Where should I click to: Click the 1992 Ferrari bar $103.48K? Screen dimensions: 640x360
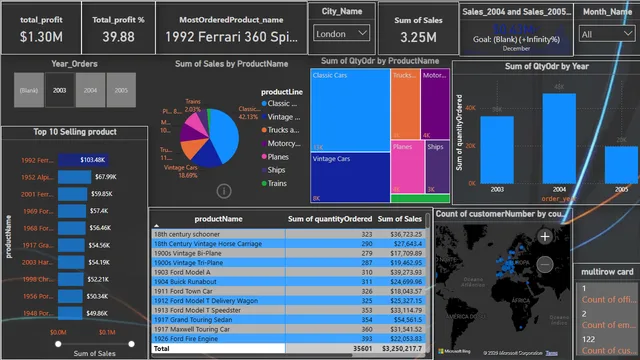83,160
